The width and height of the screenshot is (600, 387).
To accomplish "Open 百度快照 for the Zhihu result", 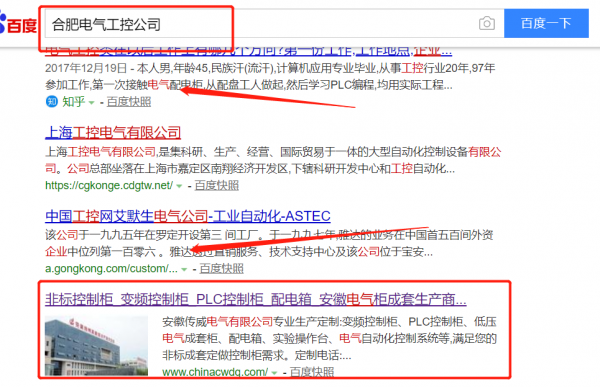I will click(129, 102).
